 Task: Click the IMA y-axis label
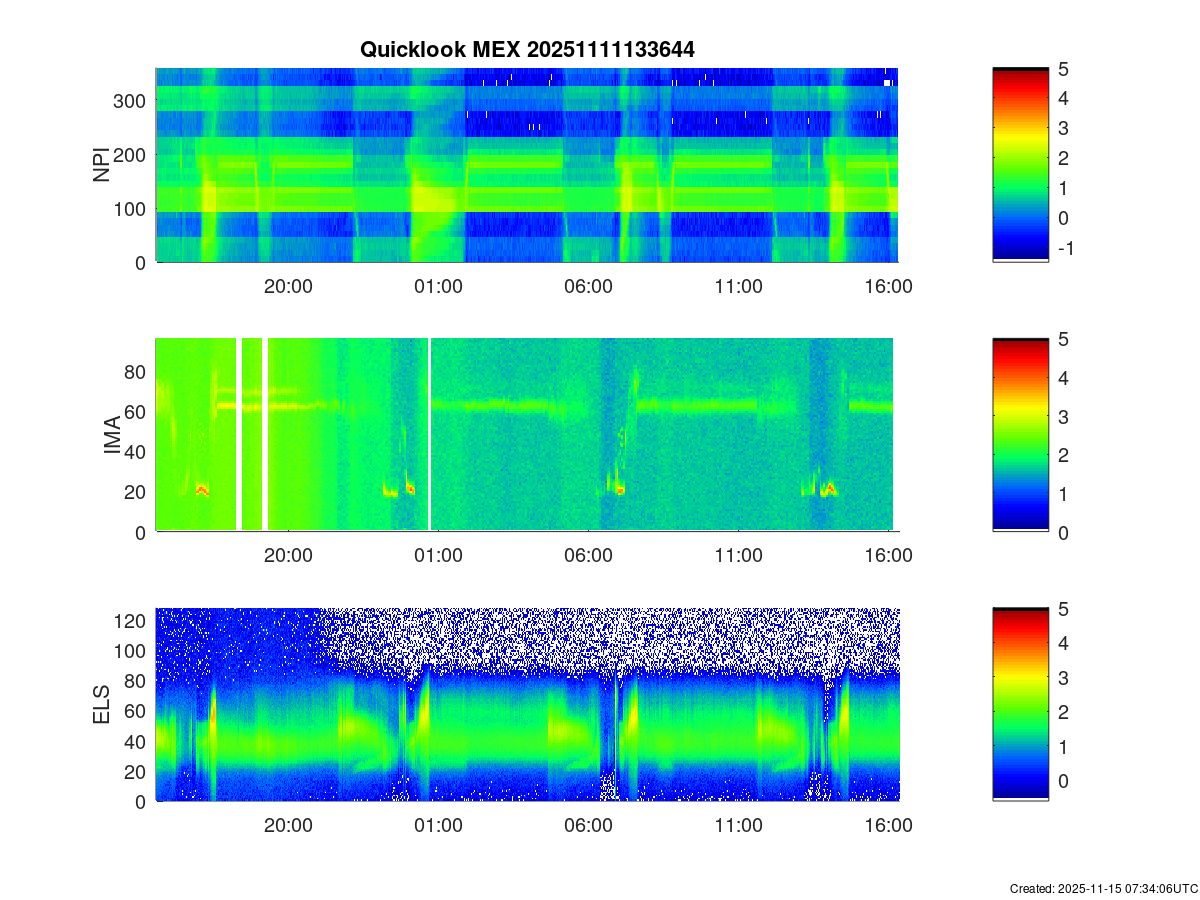click(x=112, y=435)
